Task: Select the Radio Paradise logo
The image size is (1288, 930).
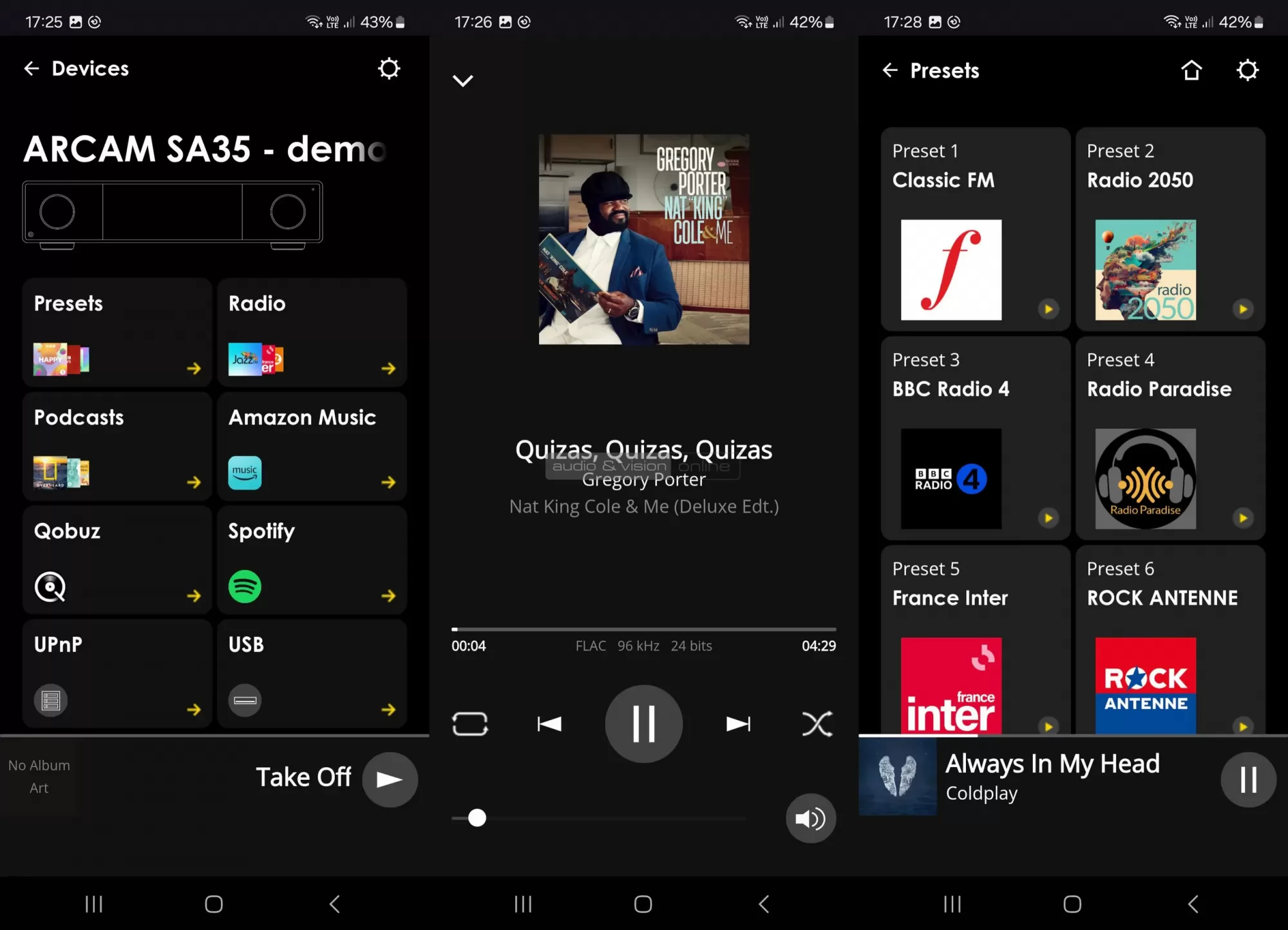Action: [x=1146, y=479]
